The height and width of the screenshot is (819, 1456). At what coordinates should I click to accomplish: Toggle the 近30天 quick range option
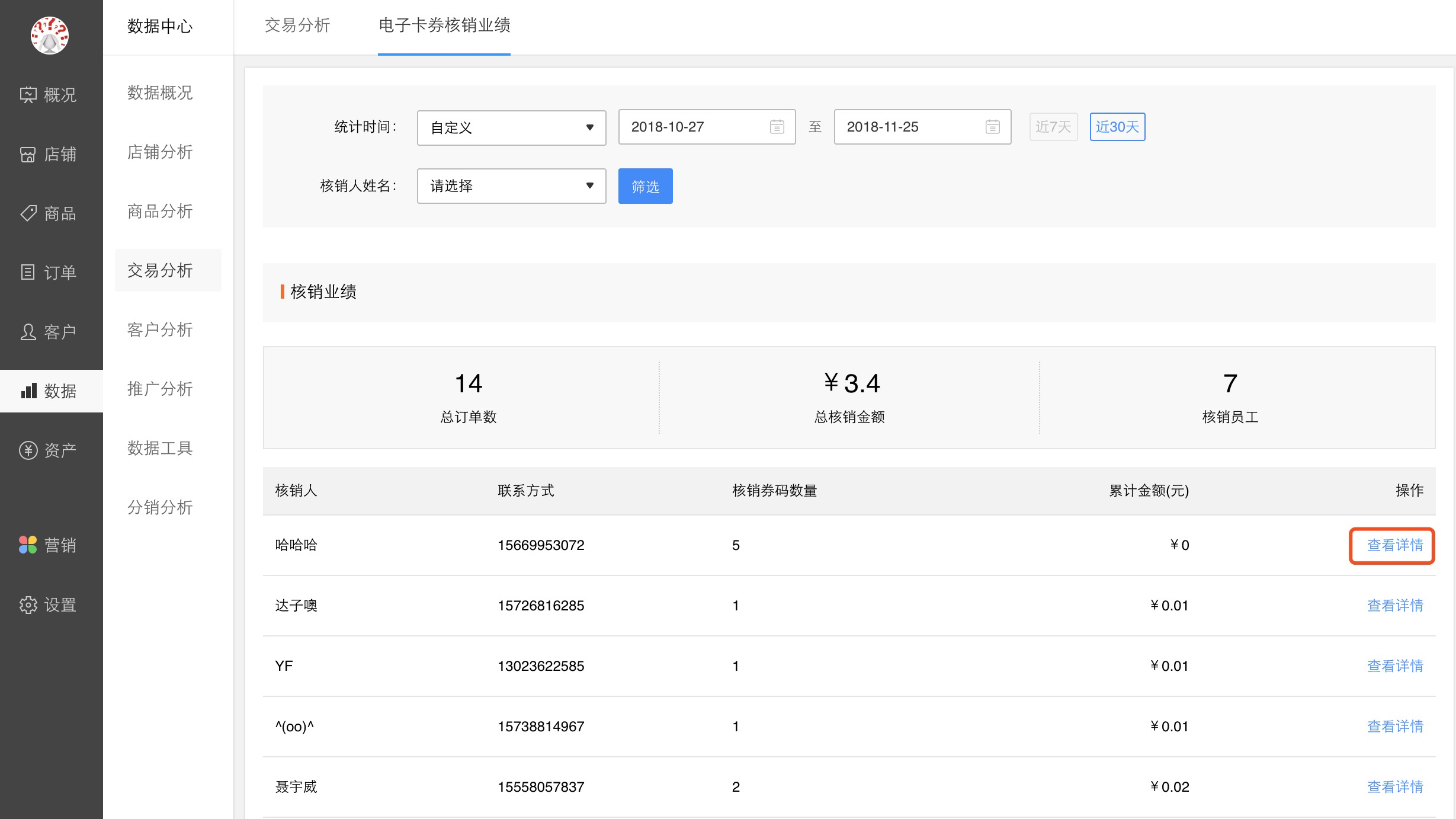[1117, 127]
